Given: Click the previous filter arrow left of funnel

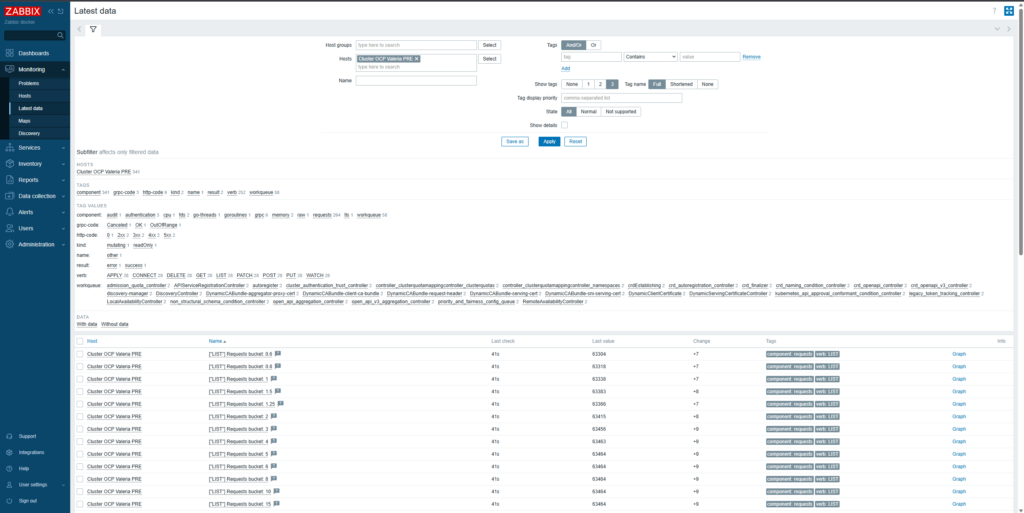Looking at the screenshot, I should coord(79,29).
